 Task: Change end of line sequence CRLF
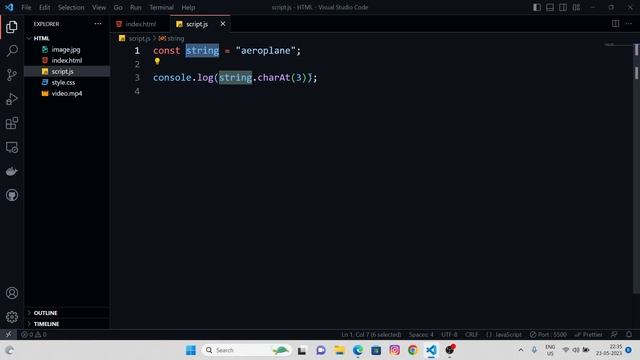coord(471,334)
